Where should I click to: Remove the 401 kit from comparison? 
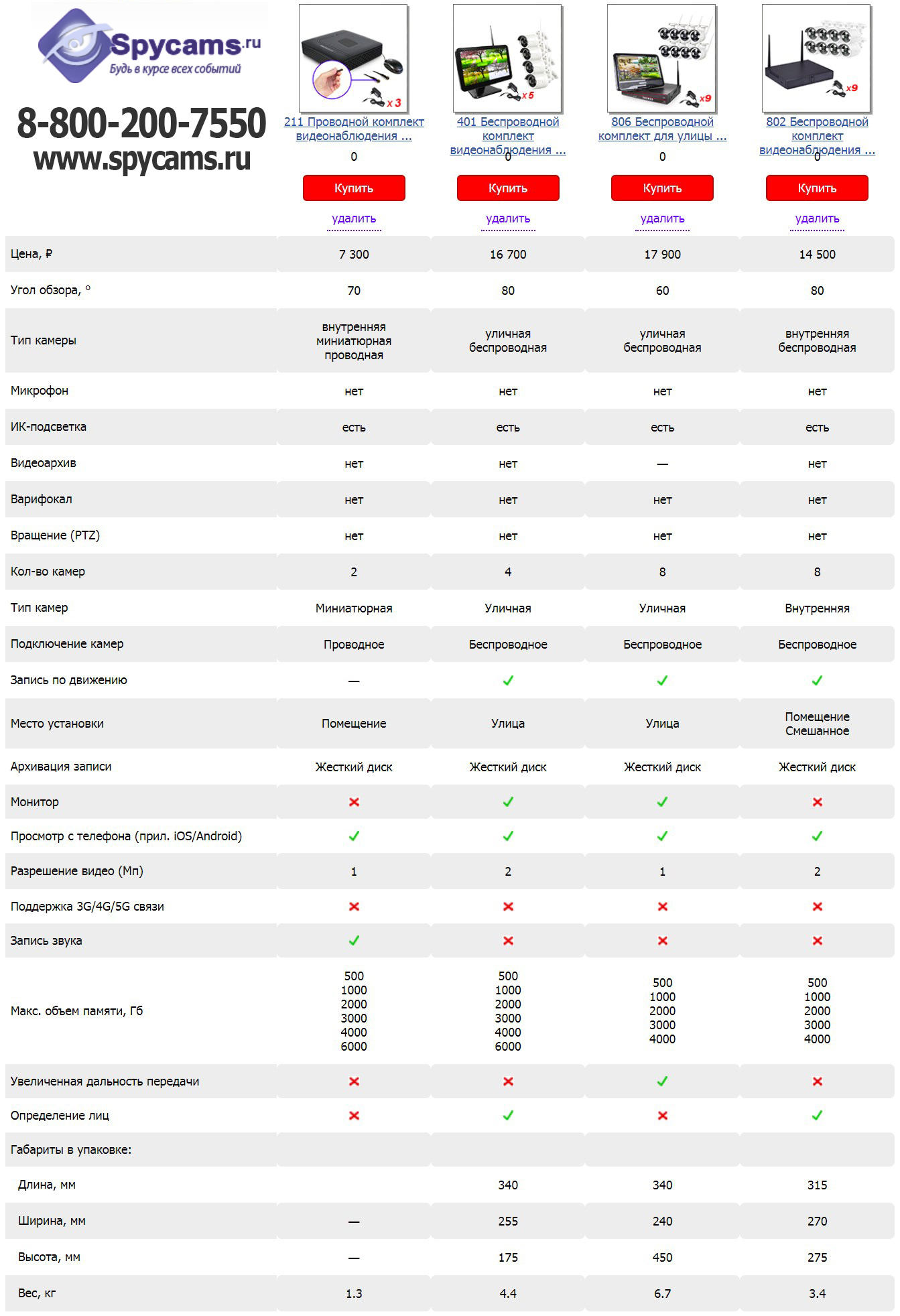click(x=508, y=218)
